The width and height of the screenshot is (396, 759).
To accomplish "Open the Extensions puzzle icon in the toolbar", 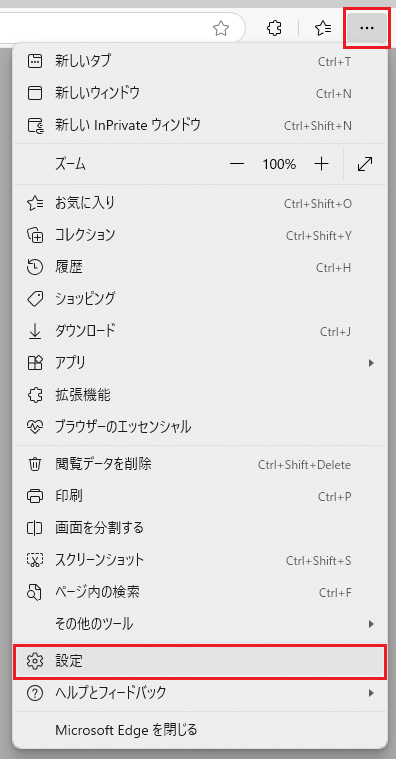I will [274, 29].
